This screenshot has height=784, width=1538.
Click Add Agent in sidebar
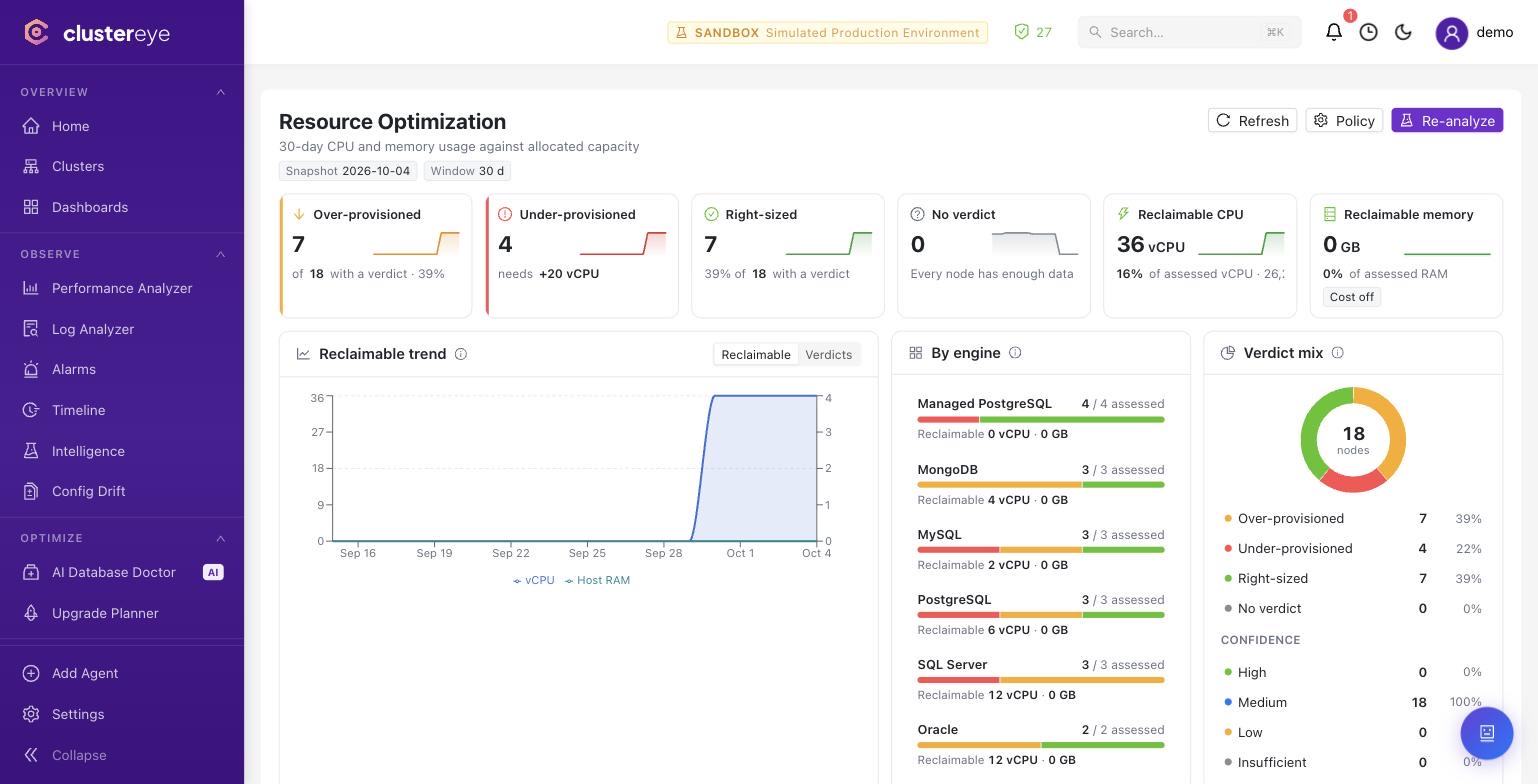[x=122, y=673]
